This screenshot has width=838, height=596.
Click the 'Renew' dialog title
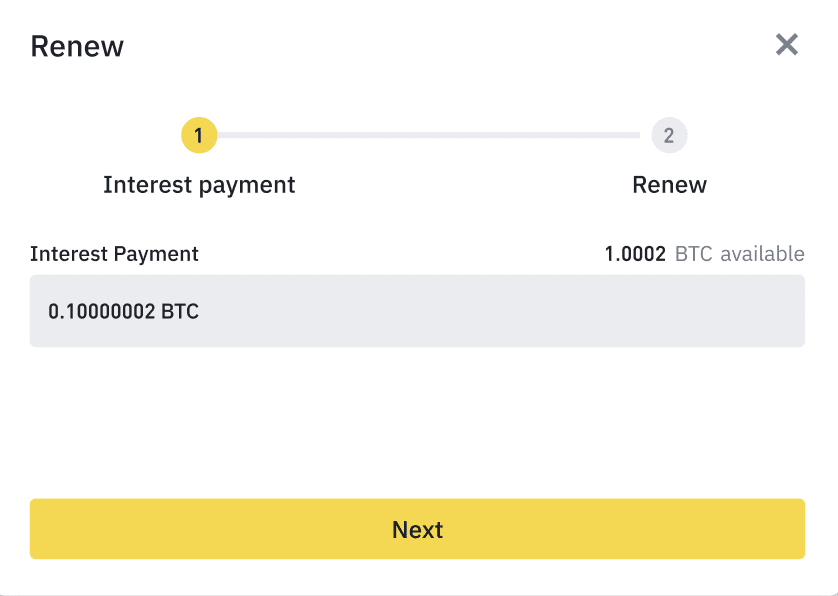tap(77, 46)
